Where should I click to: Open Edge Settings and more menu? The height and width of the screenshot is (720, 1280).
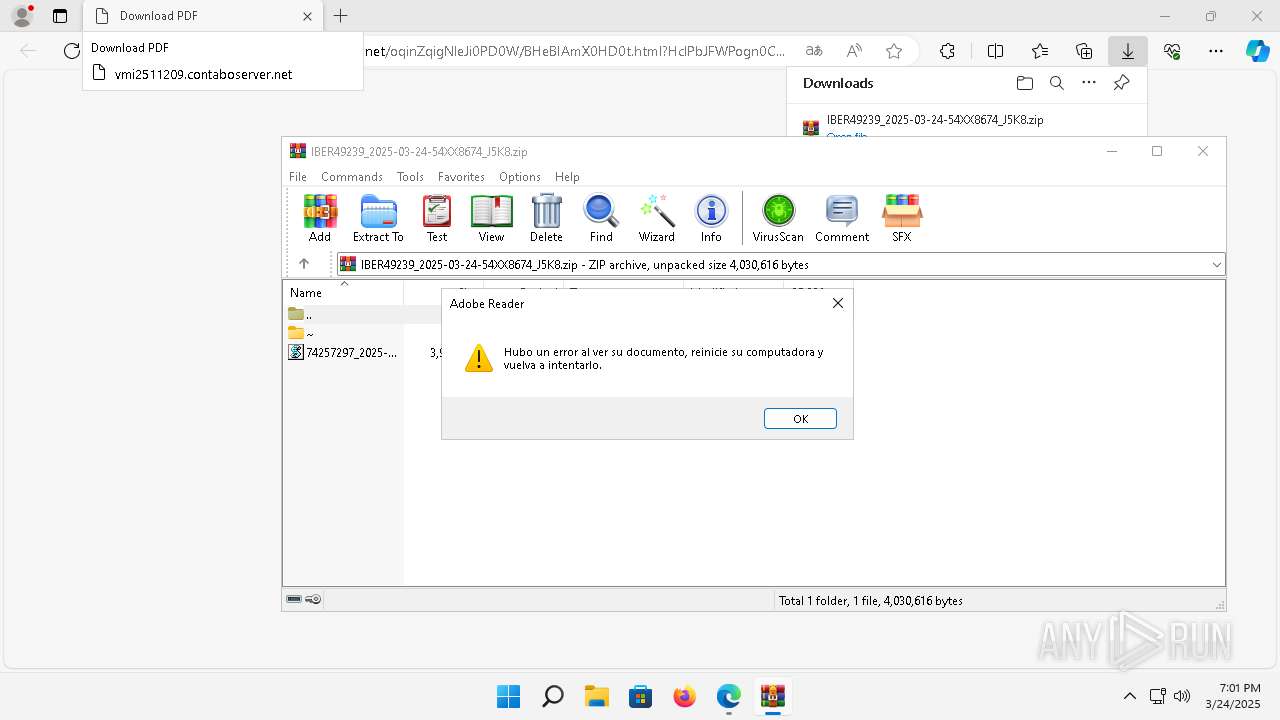(x=1216, y=51)
